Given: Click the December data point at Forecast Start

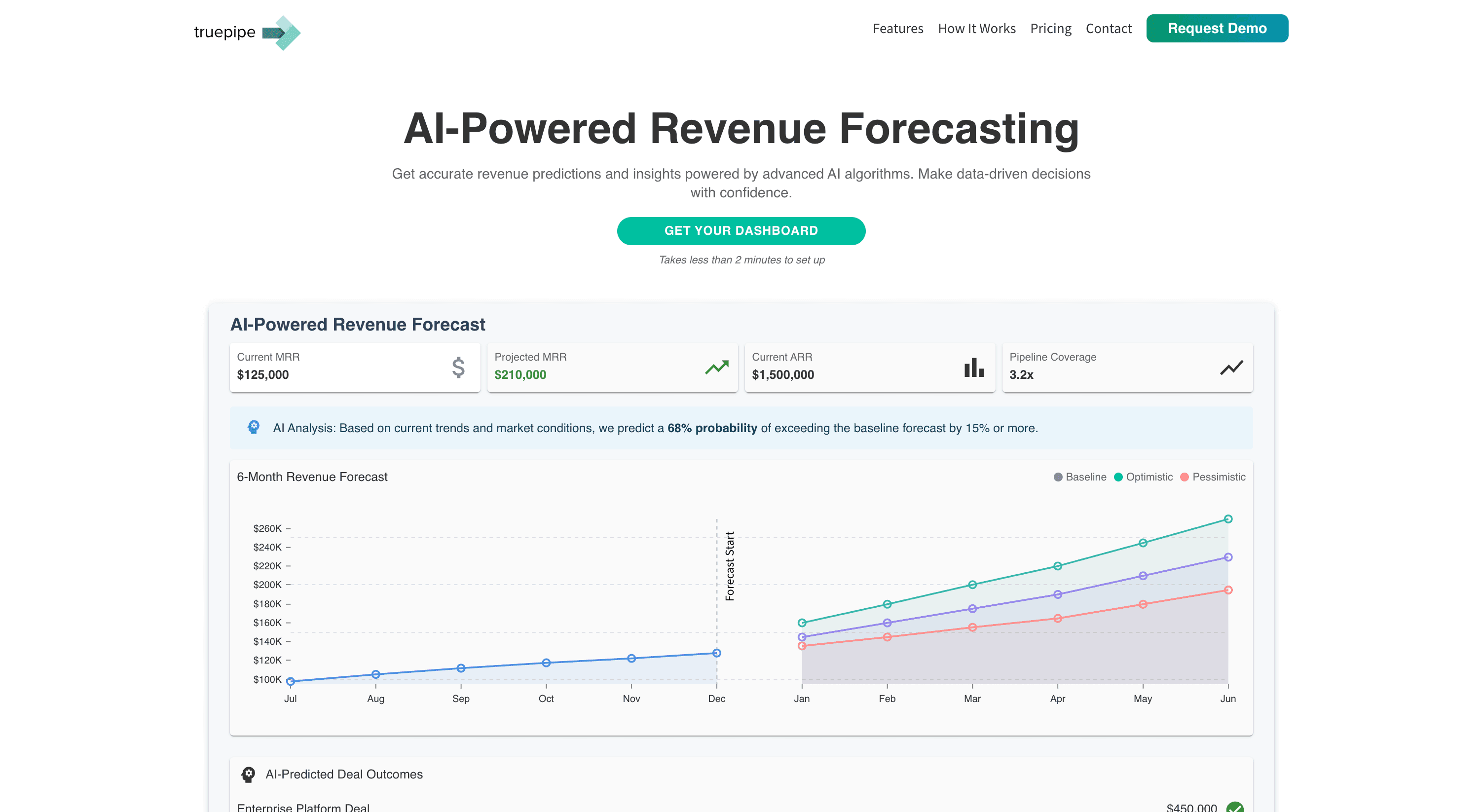Looking at the screenshot, I should point(716,653).
